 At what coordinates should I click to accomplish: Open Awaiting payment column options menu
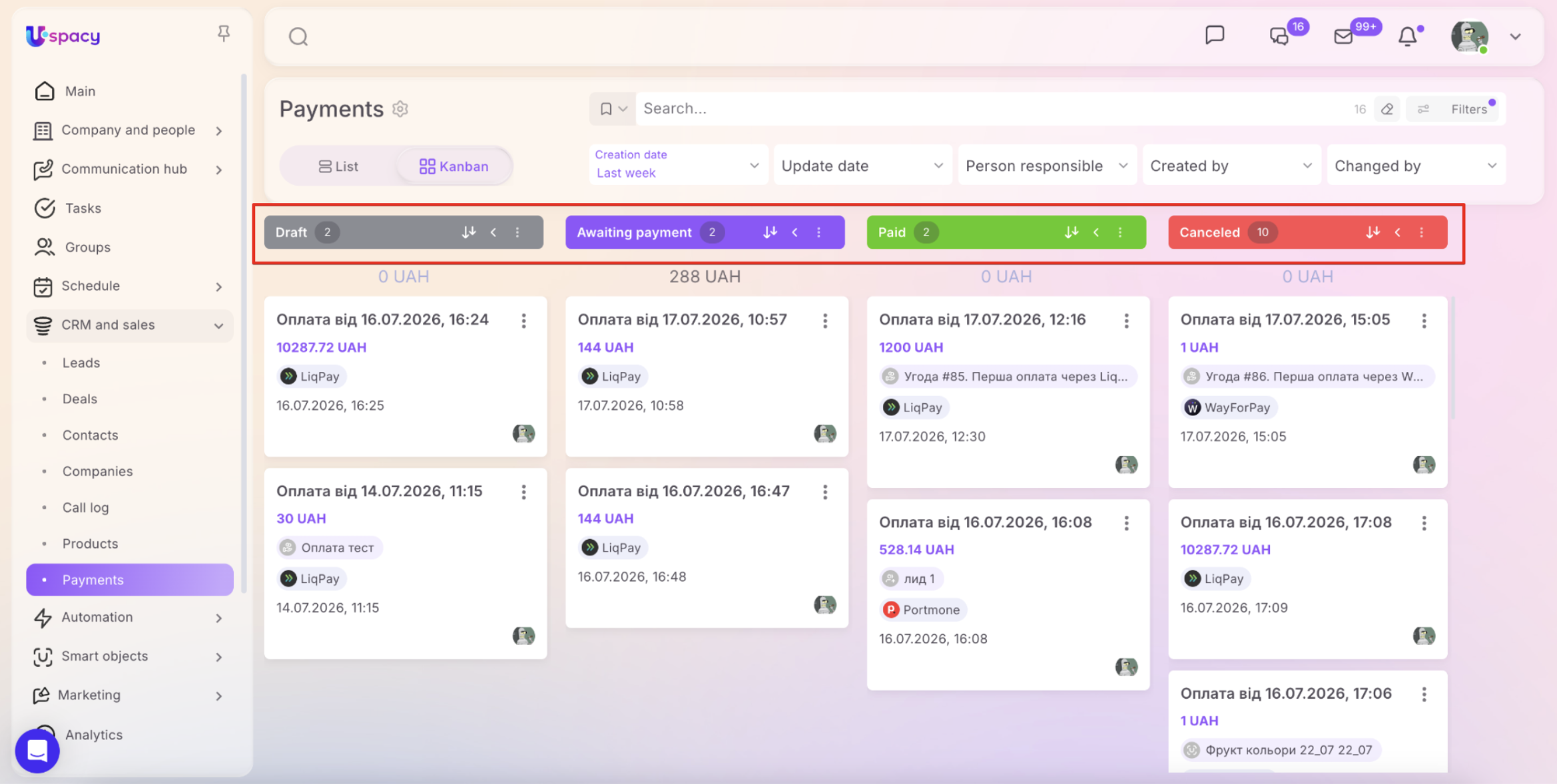pos(818,232)
